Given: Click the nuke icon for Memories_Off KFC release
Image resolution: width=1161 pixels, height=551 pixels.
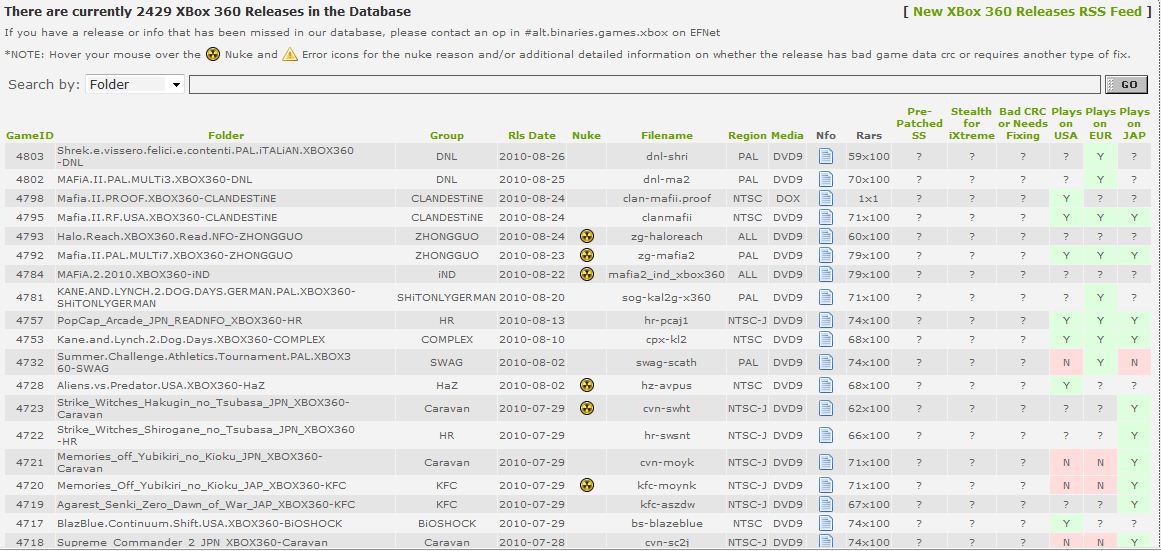Looking at the screenshot, I should pyautogui.click(x=586, y=485).
